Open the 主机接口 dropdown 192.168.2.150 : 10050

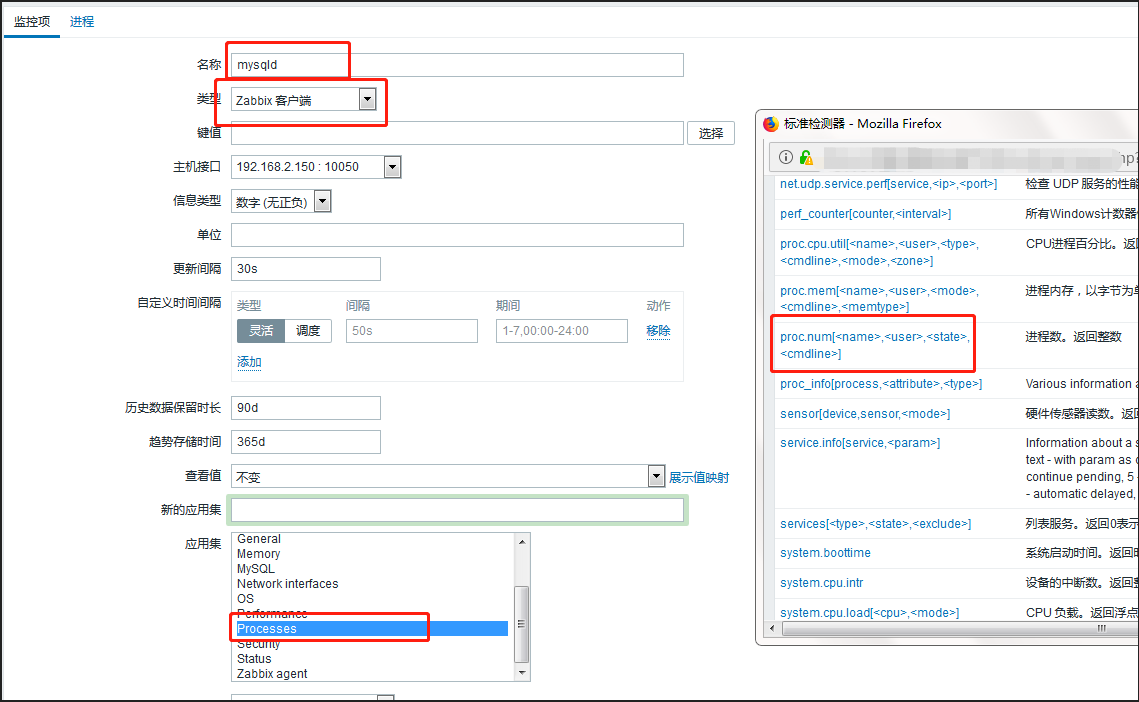pos(315,167)
